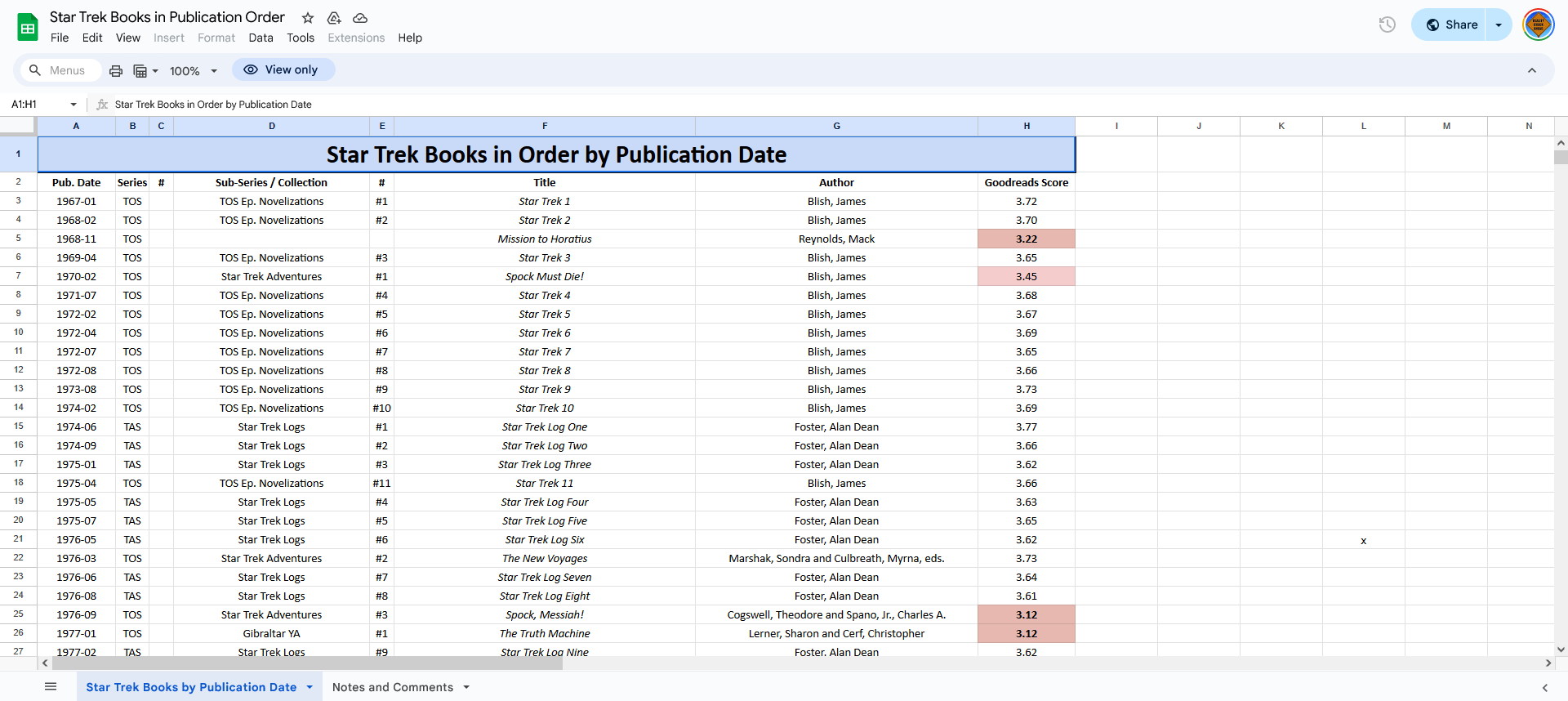Image resolution: width=1568 pixels, height=701 pixels.
Task: Click the vertical scrollbar down arrow
Action: click(x=1561, y=650)
